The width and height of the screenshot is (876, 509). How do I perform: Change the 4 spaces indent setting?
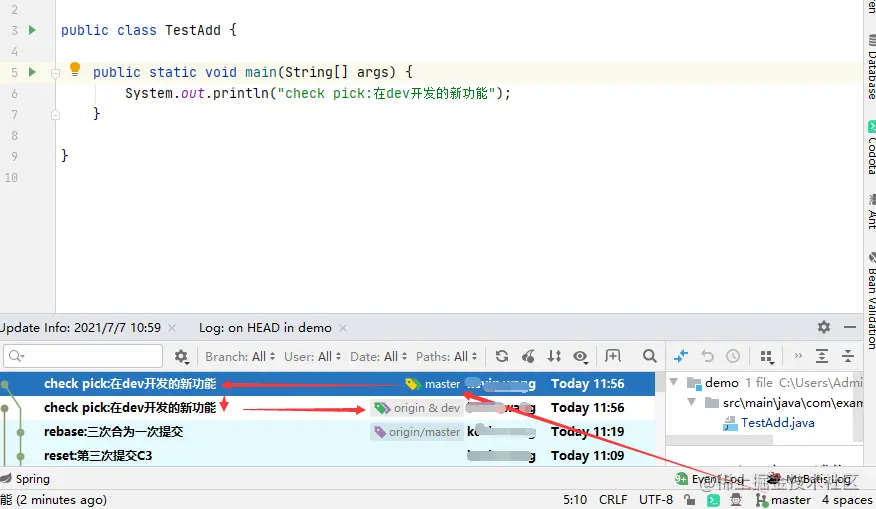coord(847,500)
